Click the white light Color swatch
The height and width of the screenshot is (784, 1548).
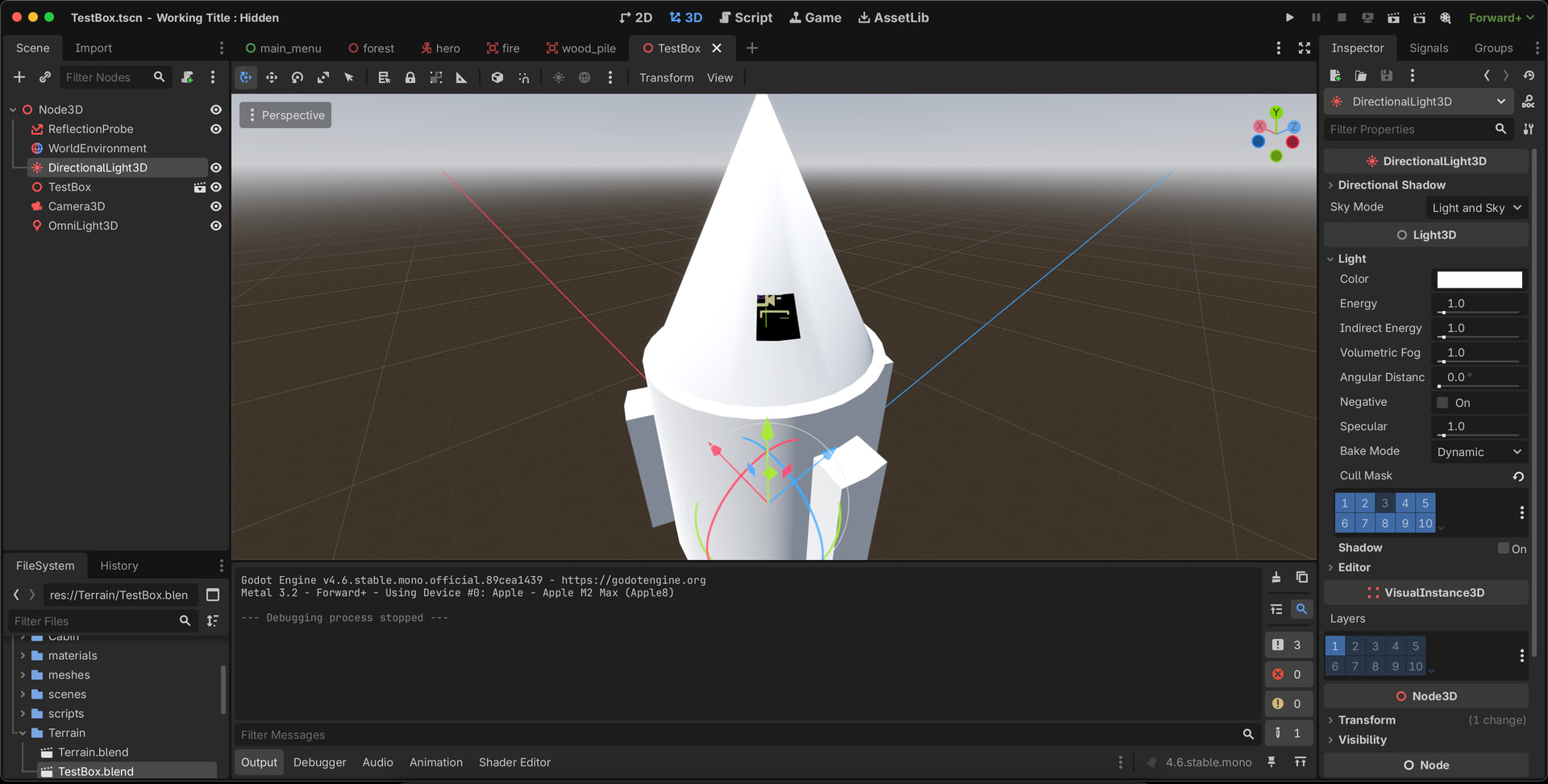(x=1479, y=280)
